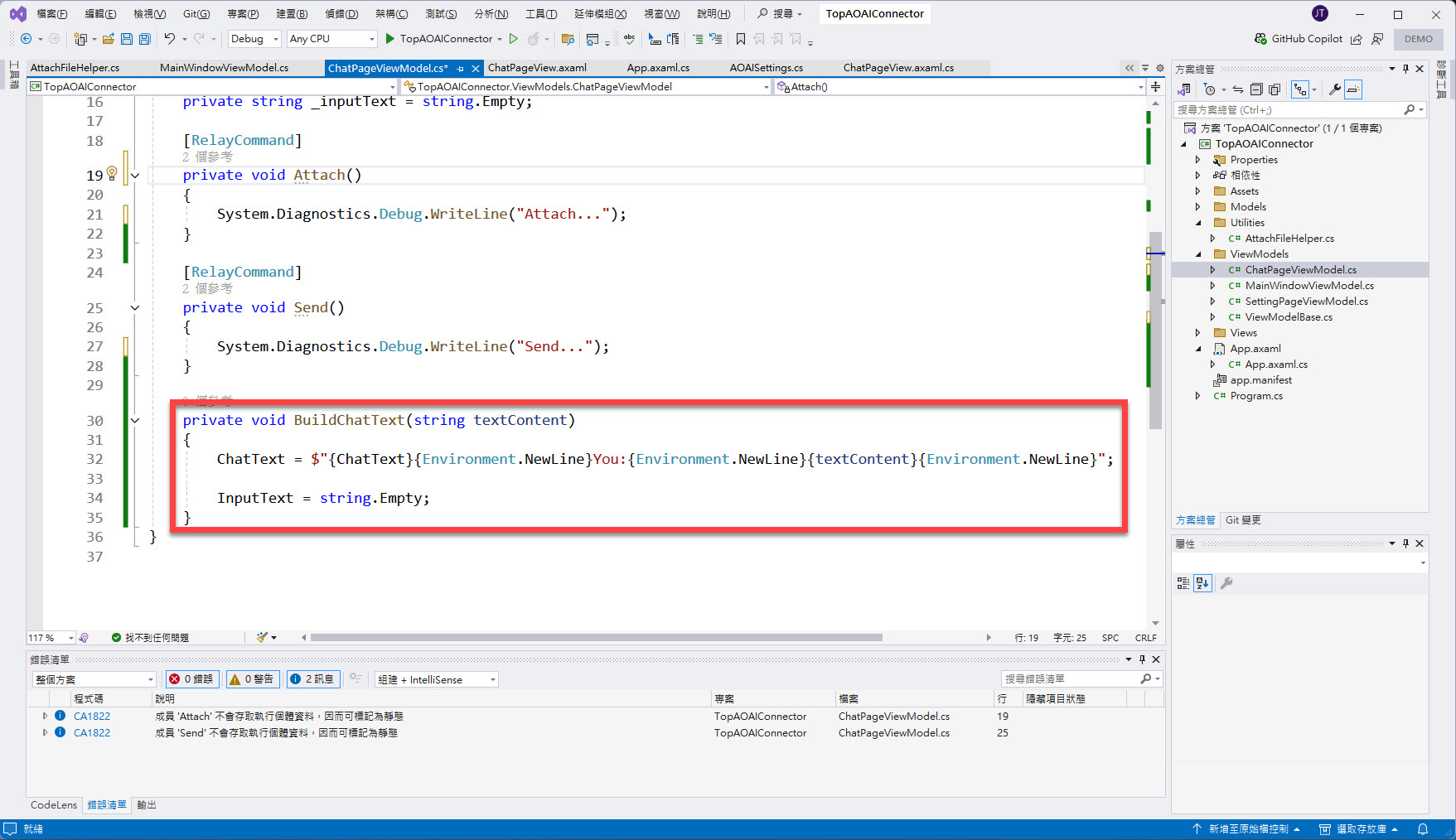Click the code cleanup broom icon

point(262,637)
